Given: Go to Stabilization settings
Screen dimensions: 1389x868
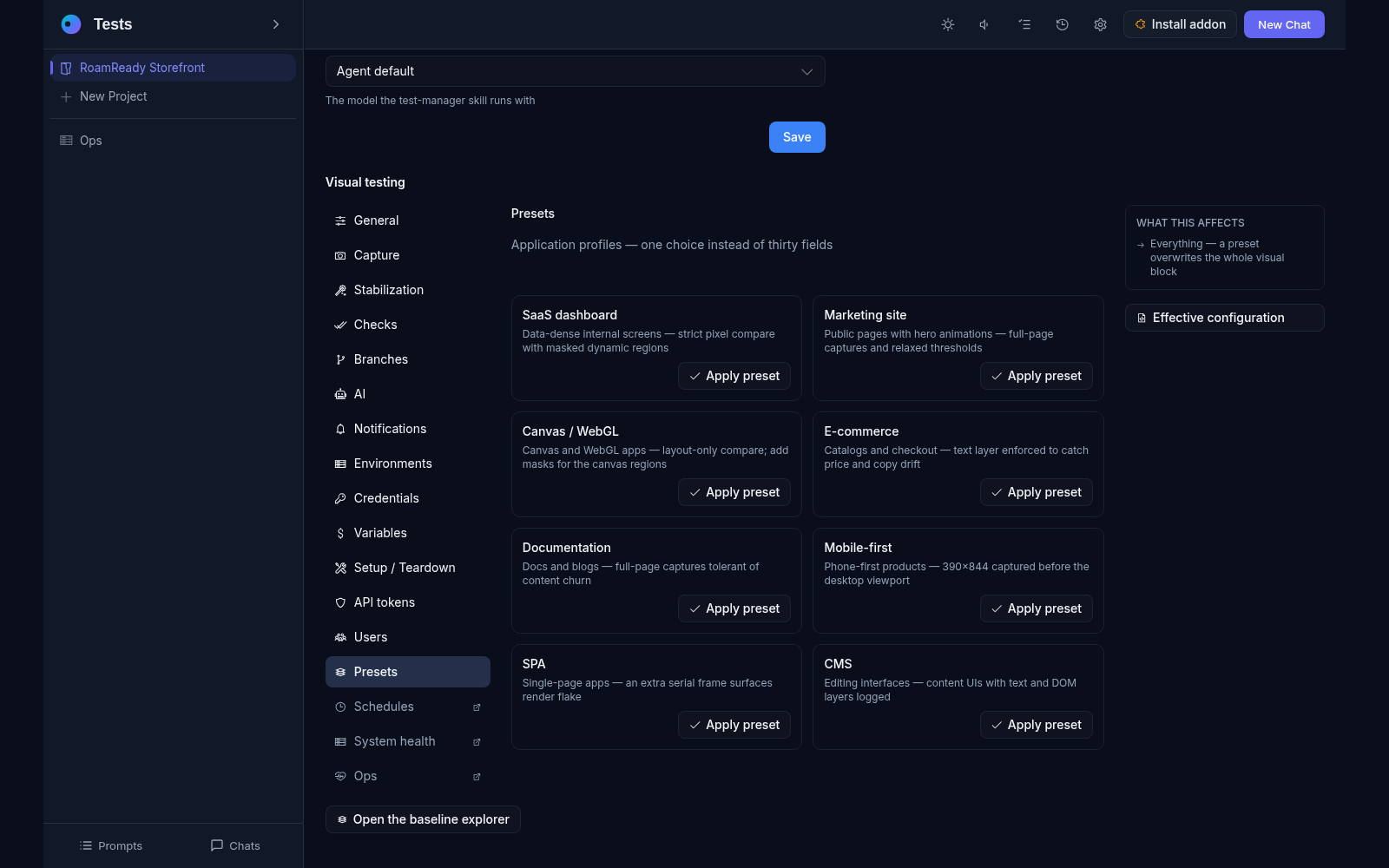Looking at the screenshot, I should pyautogui.click(x=408, y=290).
